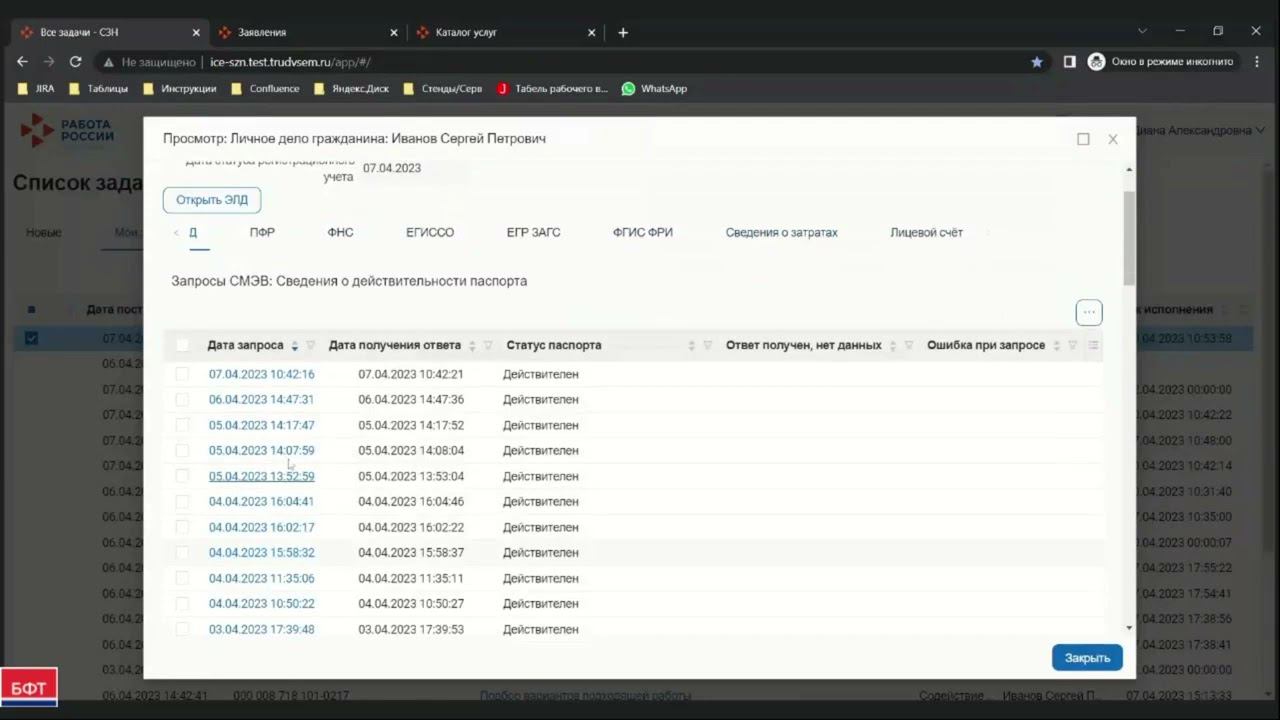The width and height of the screenshot is (1280, 720).
Task: Open the three-dots table actions menu
Action: pos(1089,312)
